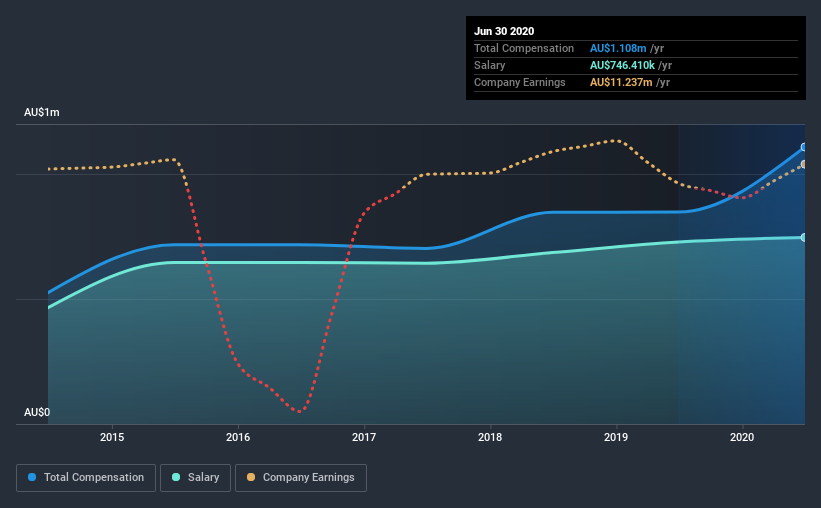
Task: Click the AU$746.410k salary value
Action: (622, 65)
